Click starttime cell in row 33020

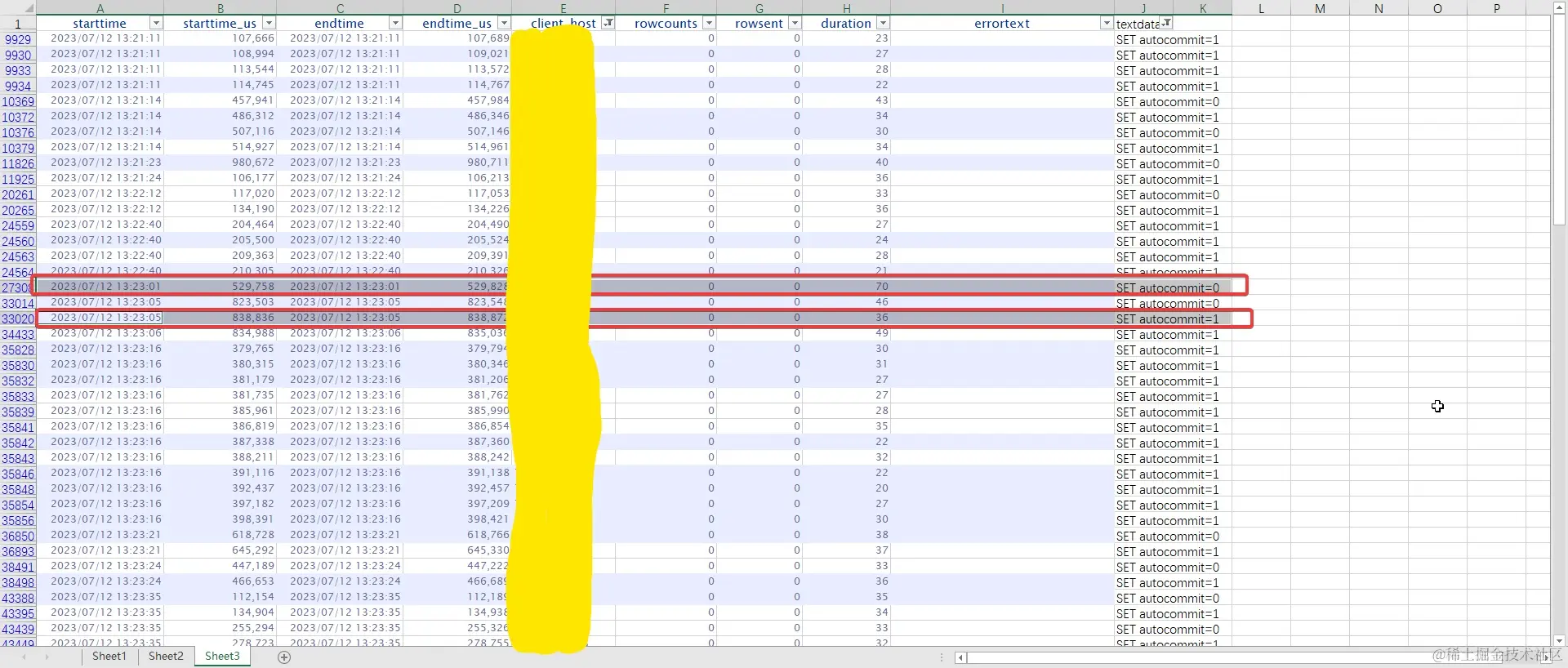[100, 318]
